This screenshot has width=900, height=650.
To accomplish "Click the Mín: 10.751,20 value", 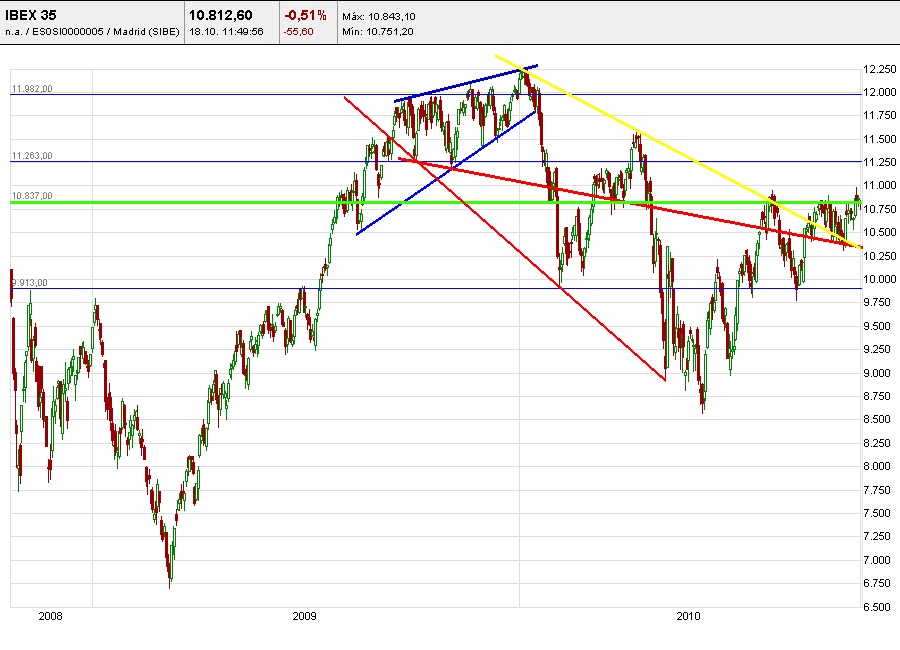I will pyautogui.click(x=378, y=32).
